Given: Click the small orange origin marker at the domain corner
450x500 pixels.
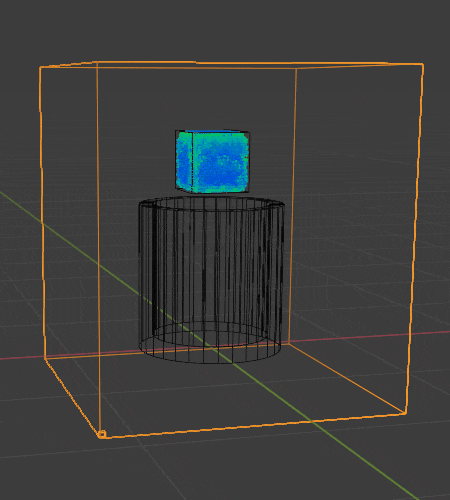Looking at the screenshot, I should [x=102, y=434].
